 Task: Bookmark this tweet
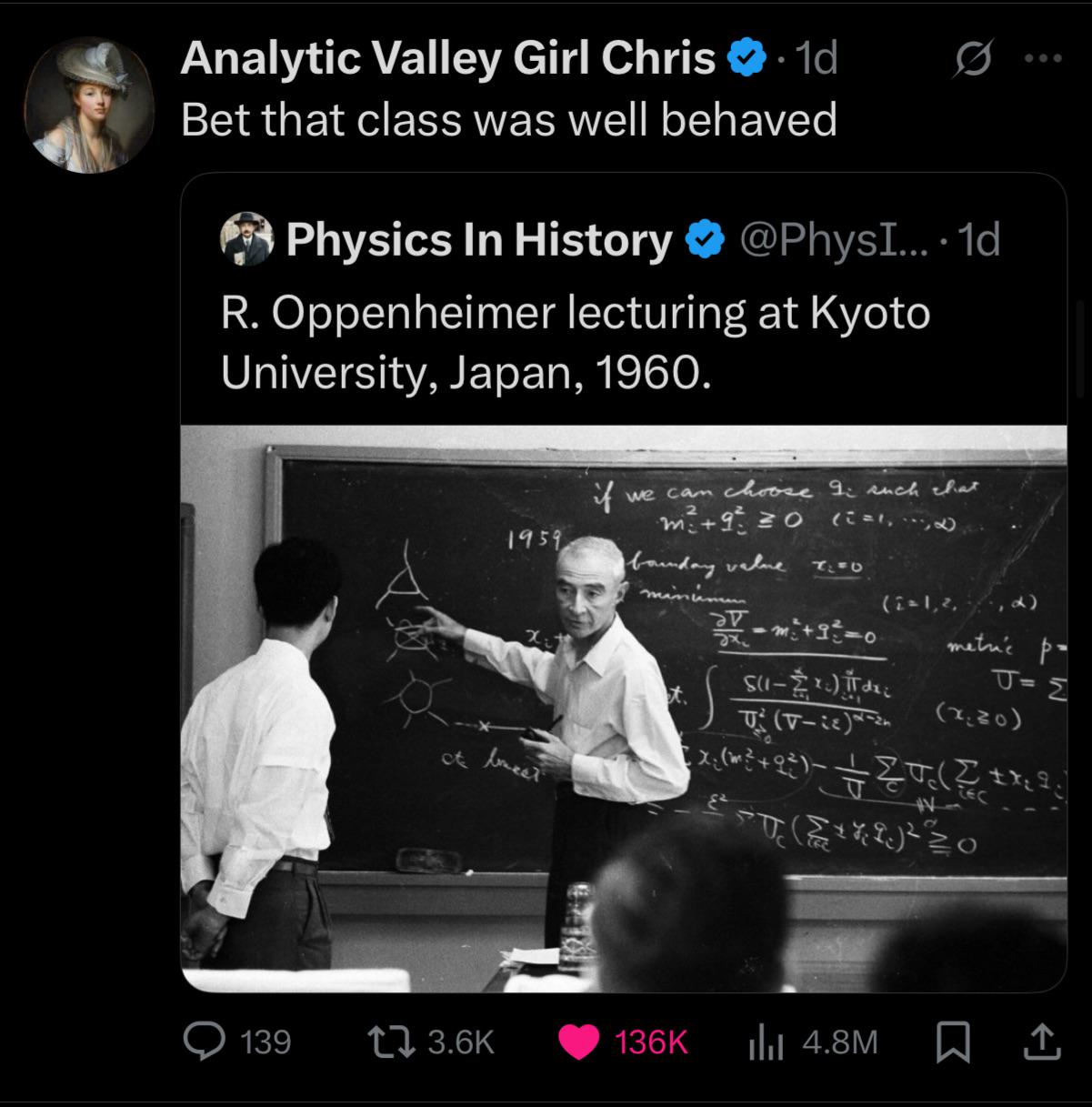(x=953, y=1042)
